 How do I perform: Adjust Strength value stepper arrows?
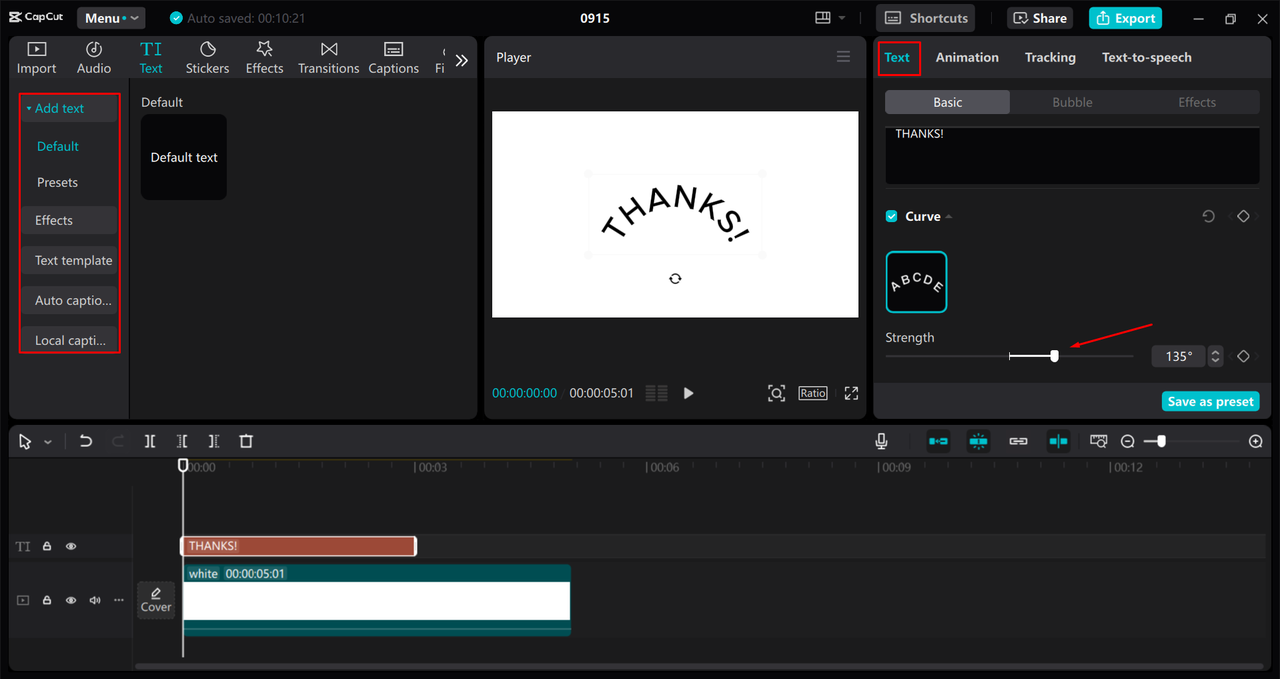point(1215,356)
